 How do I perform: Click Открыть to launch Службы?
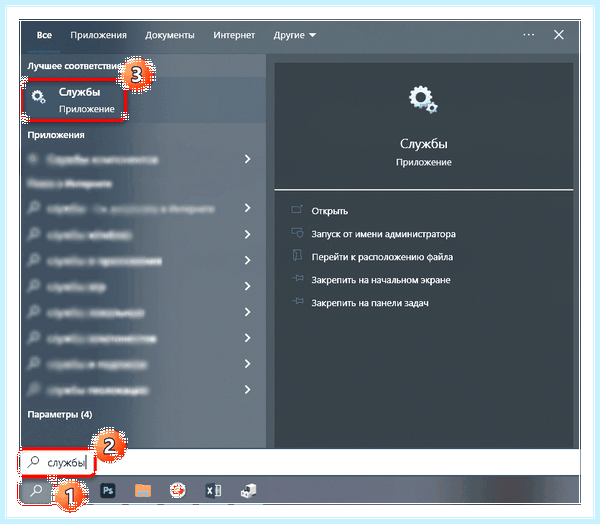329,211
